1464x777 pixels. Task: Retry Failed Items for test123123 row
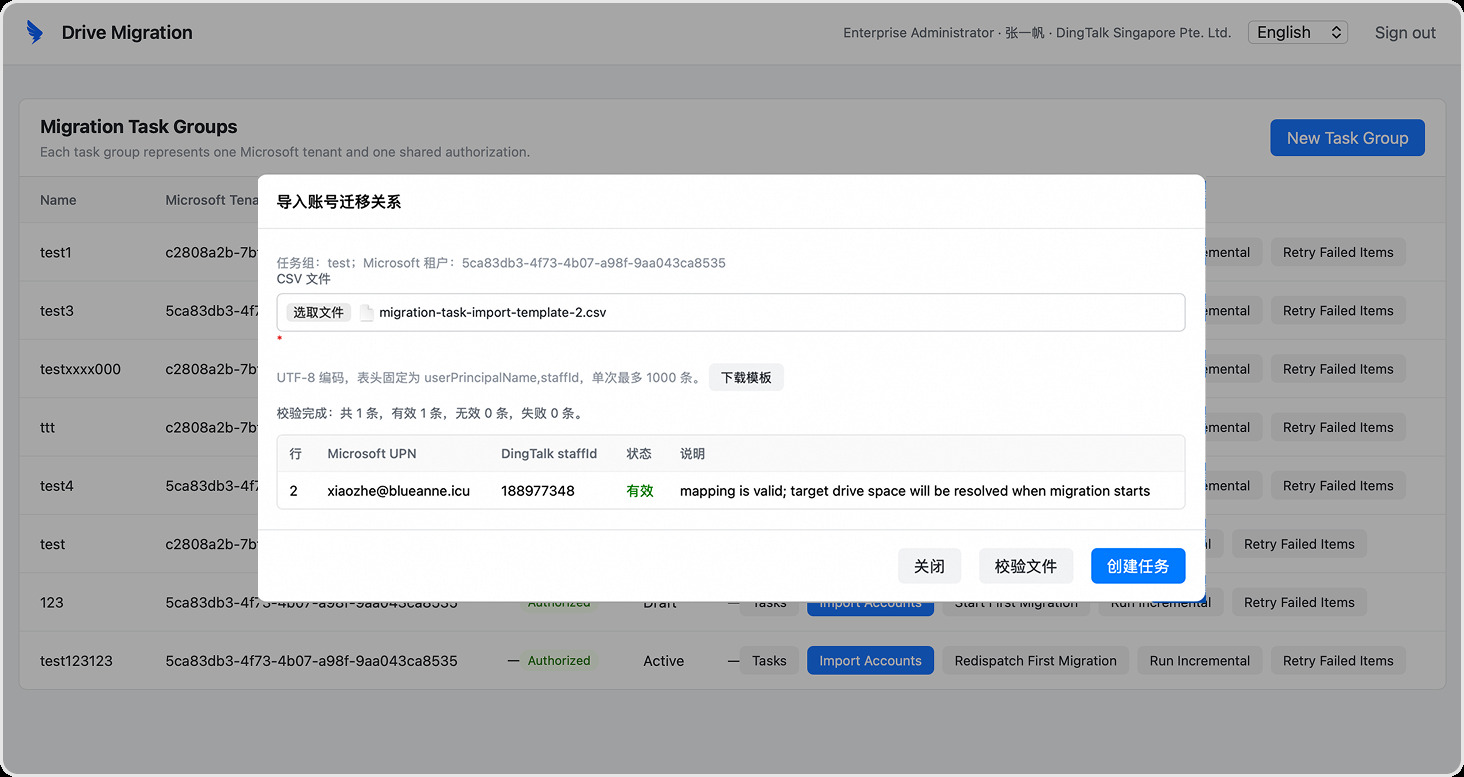(1338, 660)
